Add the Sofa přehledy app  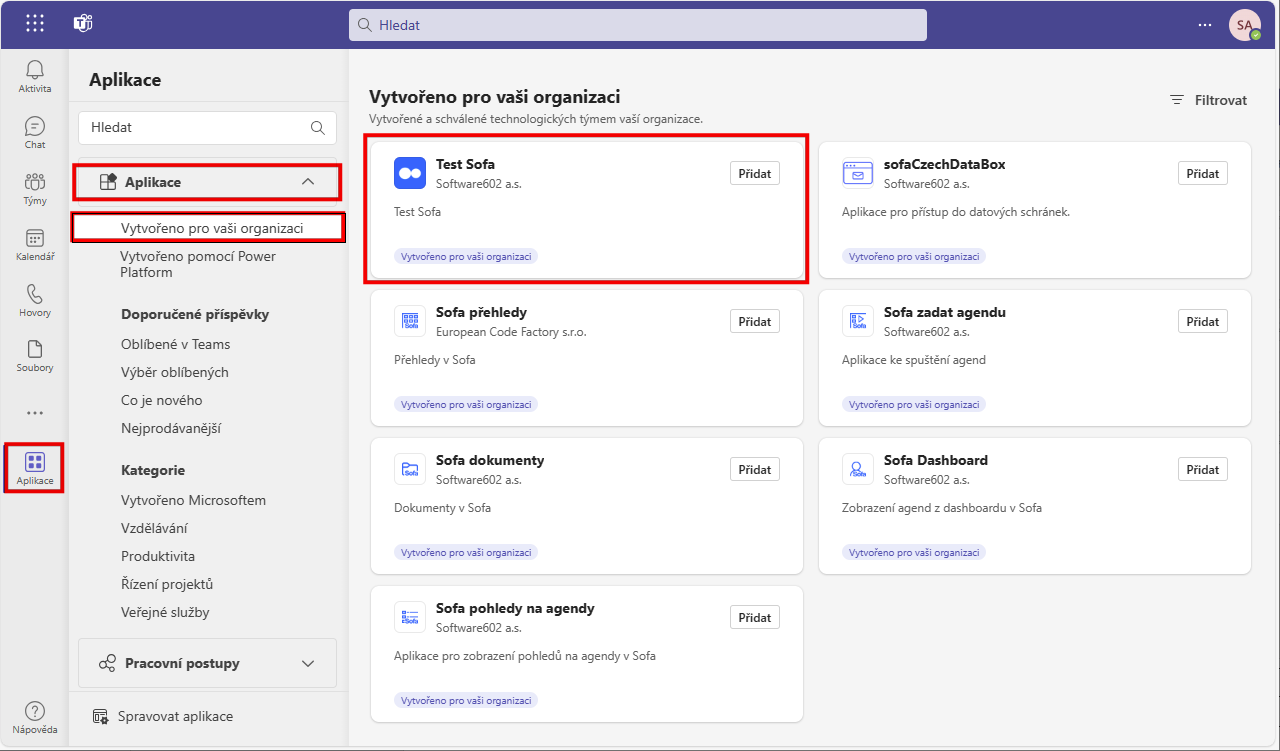[x=755, y=321]
